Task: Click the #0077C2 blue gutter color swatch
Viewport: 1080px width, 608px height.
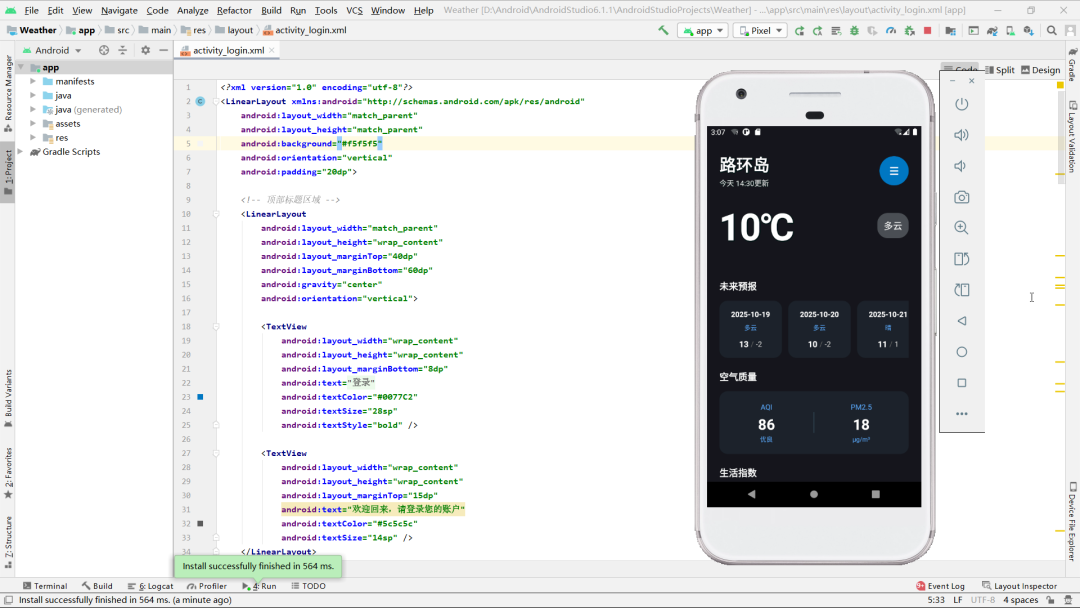Action: pos(200,397)
